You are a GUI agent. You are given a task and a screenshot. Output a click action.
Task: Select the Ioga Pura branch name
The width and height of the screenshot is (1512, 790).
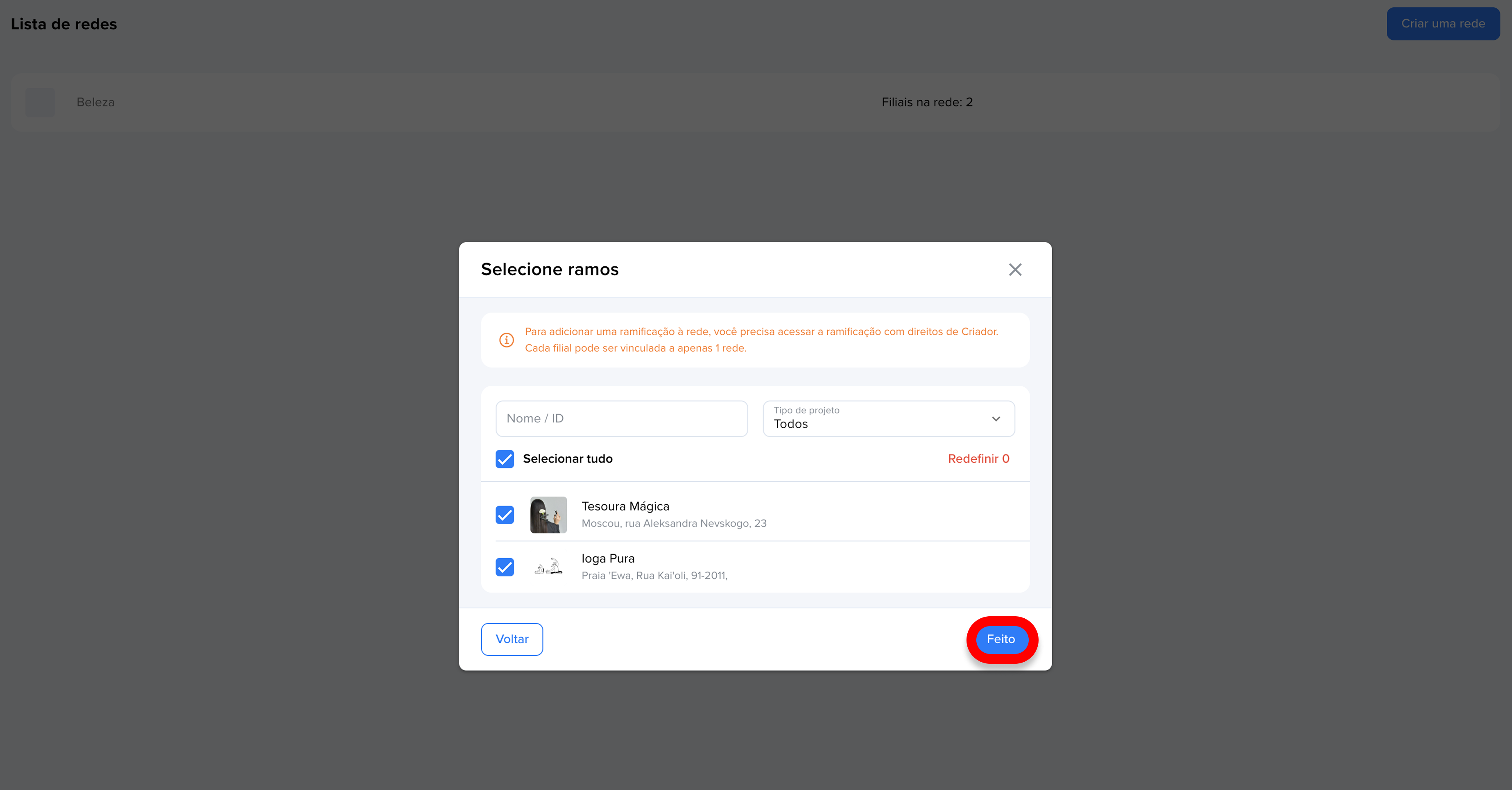[607, 558]
